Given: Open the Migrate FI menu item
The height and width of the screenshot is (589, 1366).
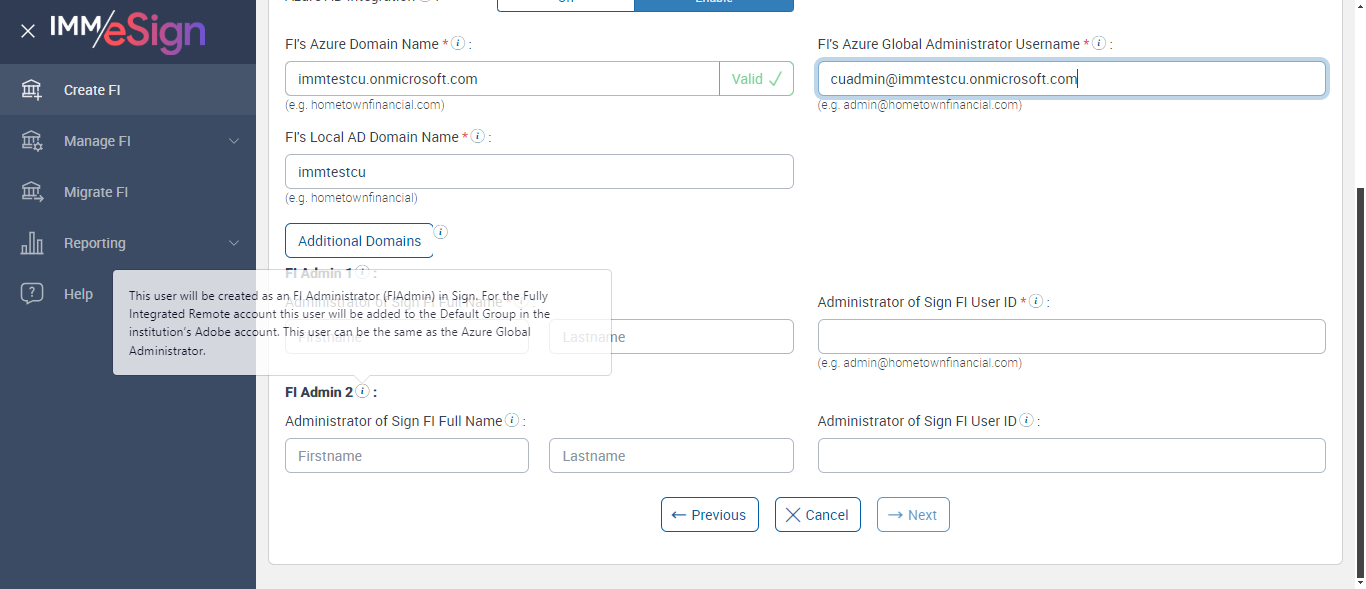Looking at the screenshot, I should 128,192.
